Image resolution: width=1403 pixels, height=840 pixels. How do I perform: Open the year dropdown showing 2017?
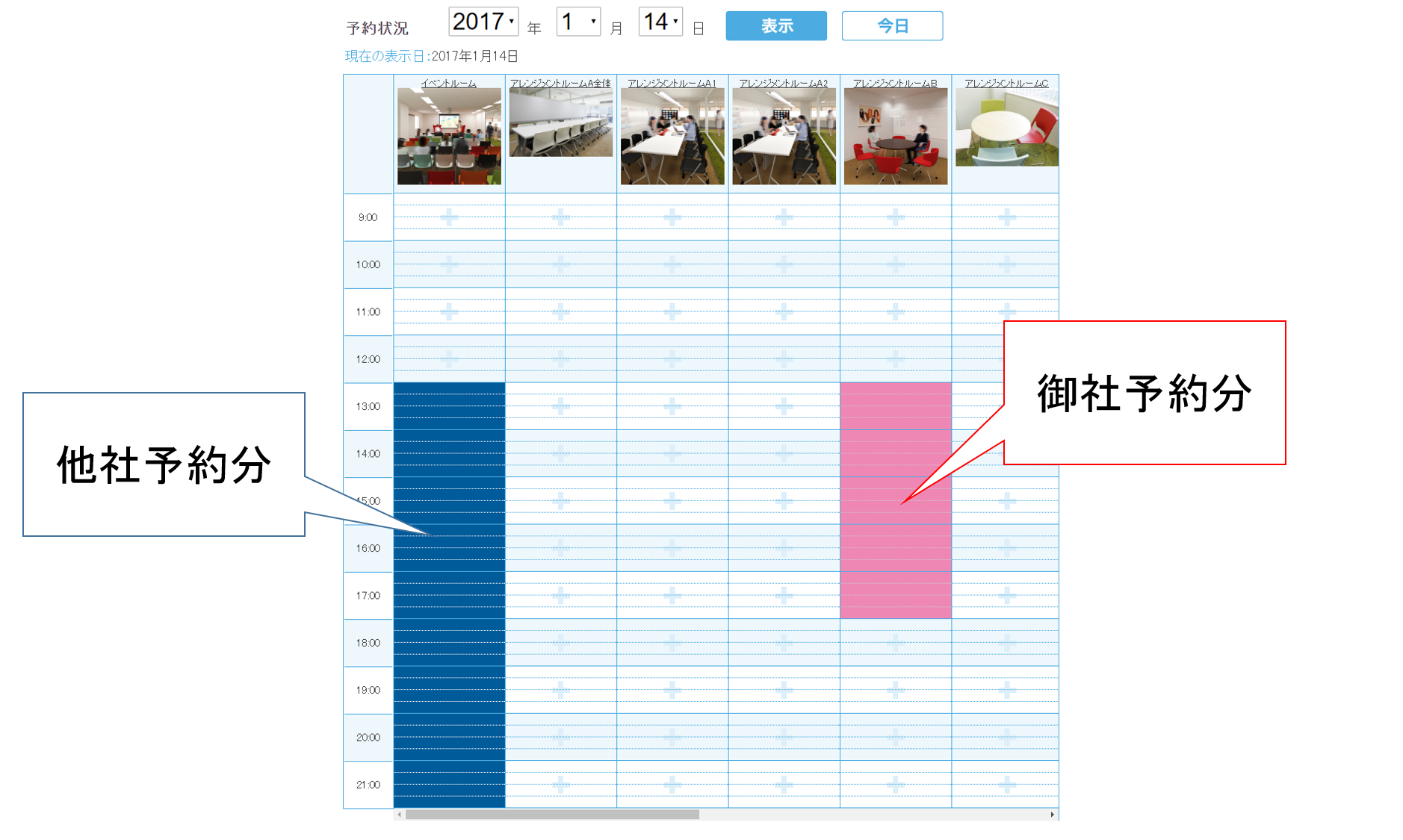(x=483, y=22)
